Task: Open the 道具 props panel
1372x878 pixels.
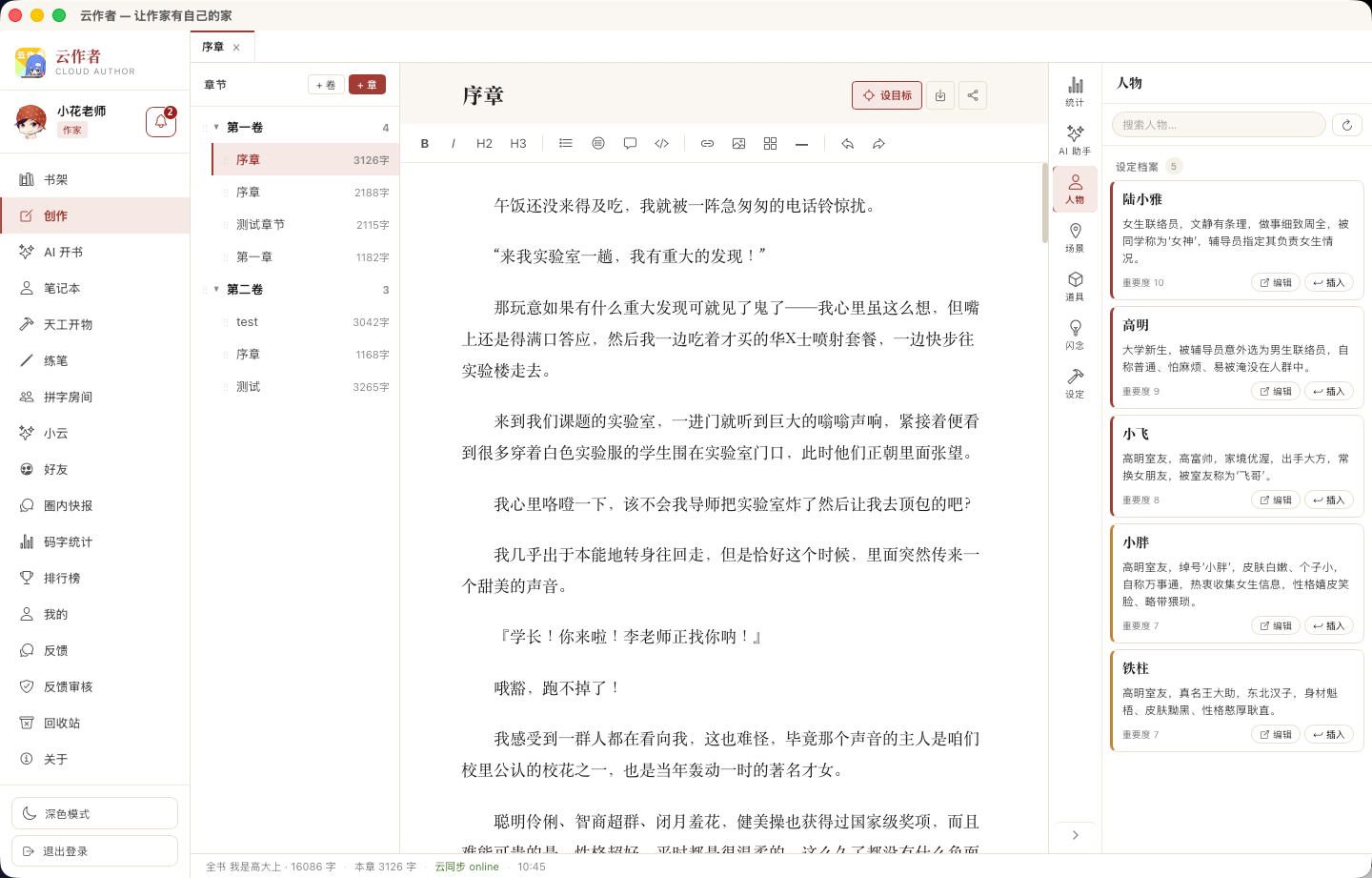Action: coord(1075,286)
